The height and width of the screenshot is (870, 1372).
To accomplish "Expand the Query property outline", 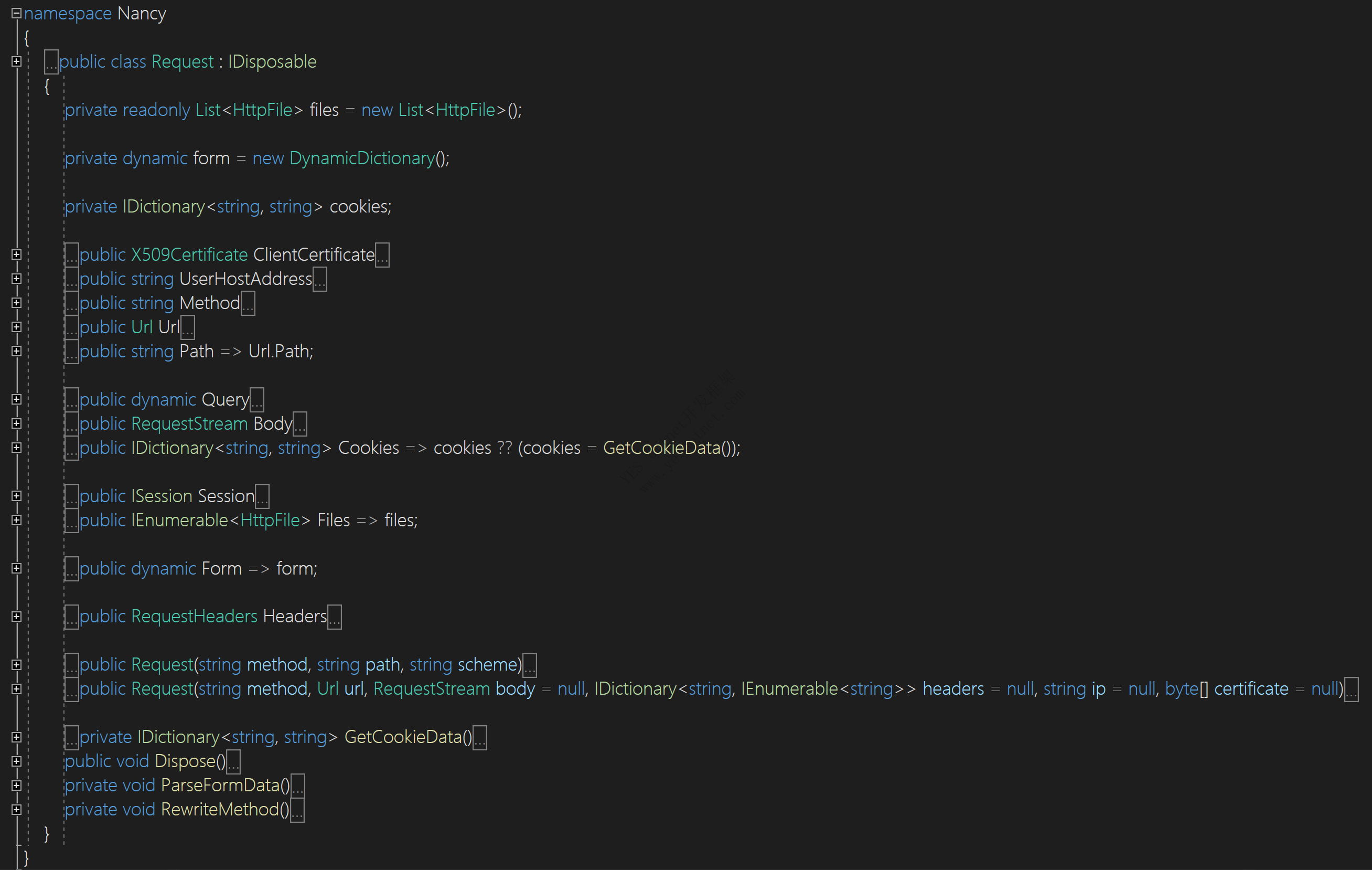I will pos(17,399).
